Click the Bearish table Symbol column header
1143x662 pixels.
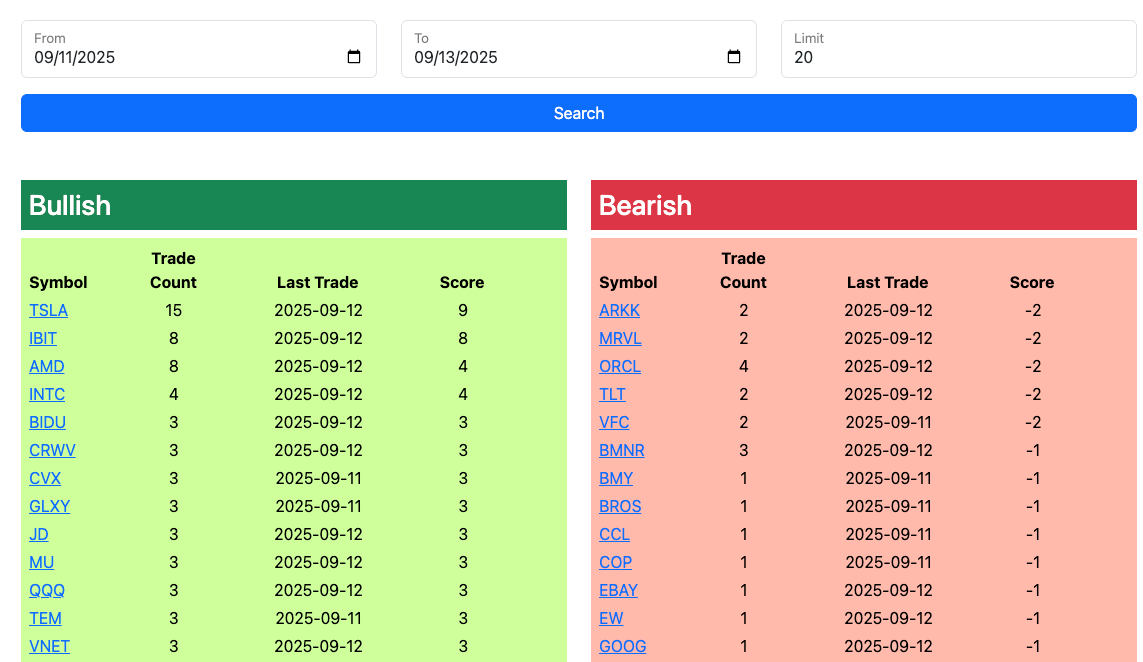point(628,283)
